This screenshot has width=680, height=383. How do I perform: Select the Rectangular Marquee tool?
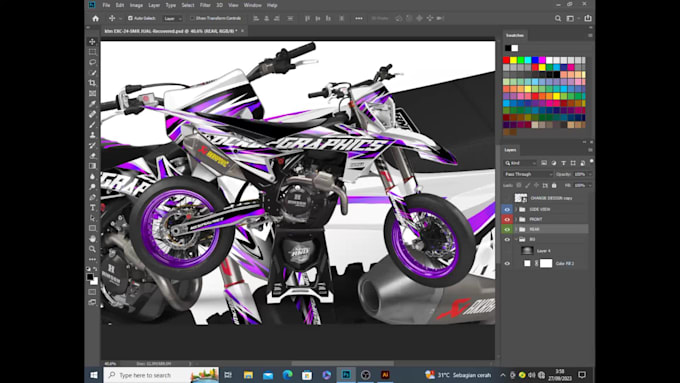(92, 52)
